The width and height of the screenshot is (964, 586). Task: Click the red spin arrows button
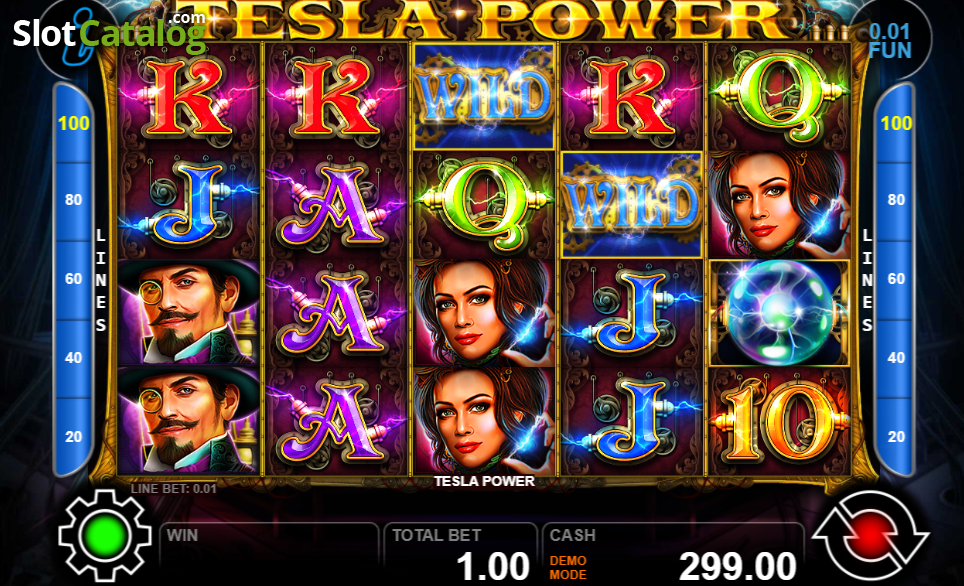870,536
